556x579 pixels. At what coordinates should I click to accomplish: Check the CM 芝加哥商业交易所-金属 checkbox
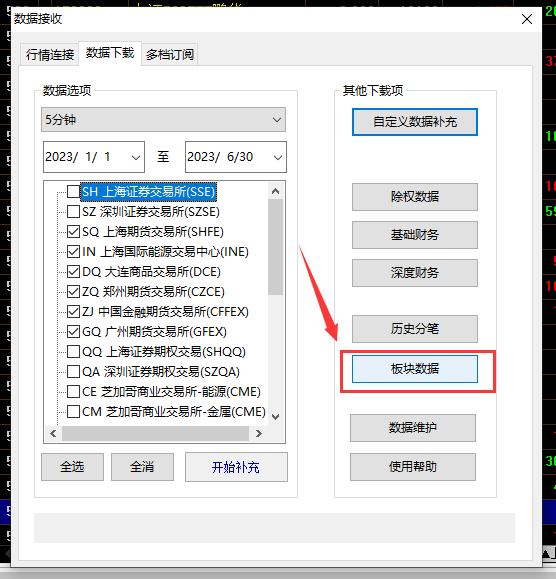(73, 411)
